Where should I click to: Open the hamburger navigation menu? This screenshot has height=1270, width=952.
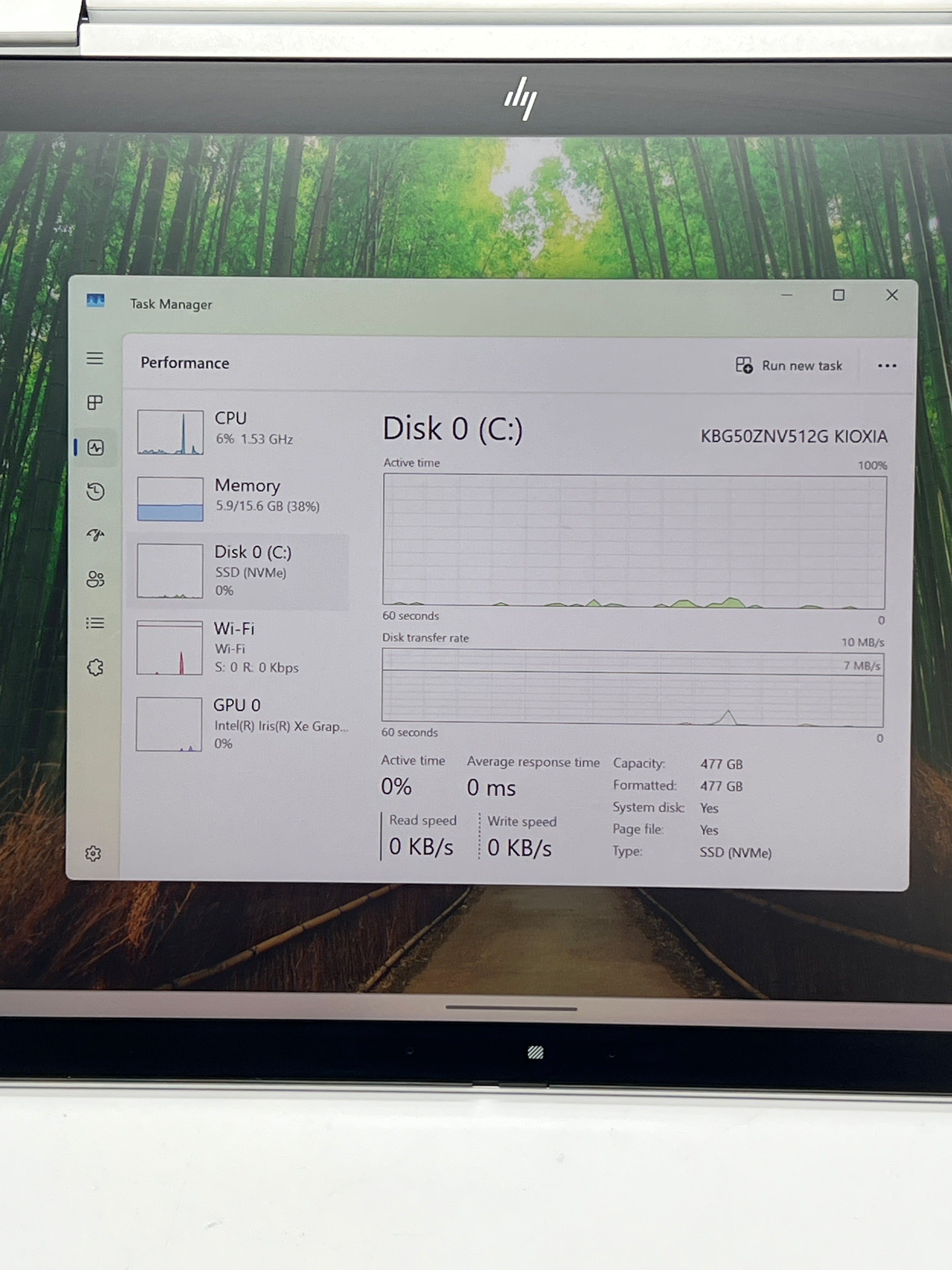(95, 359)
